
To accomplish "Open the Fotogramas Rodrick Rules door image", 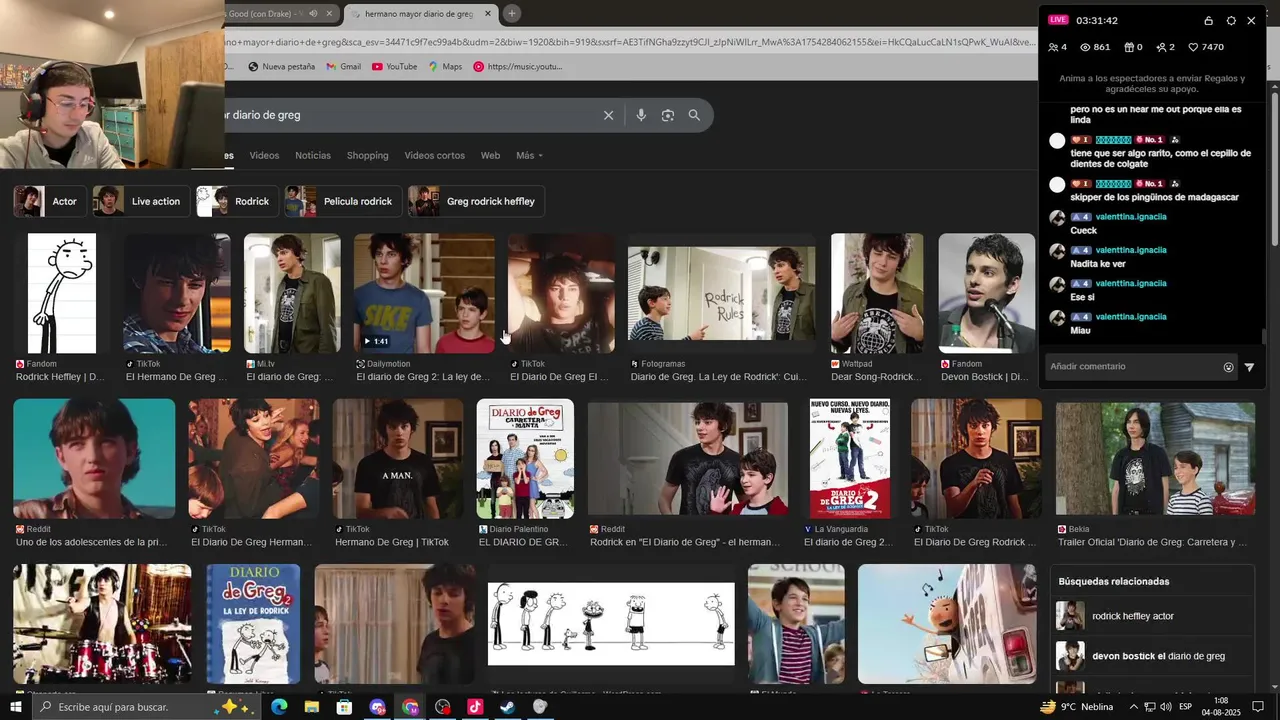I will [x=721, y=293].
